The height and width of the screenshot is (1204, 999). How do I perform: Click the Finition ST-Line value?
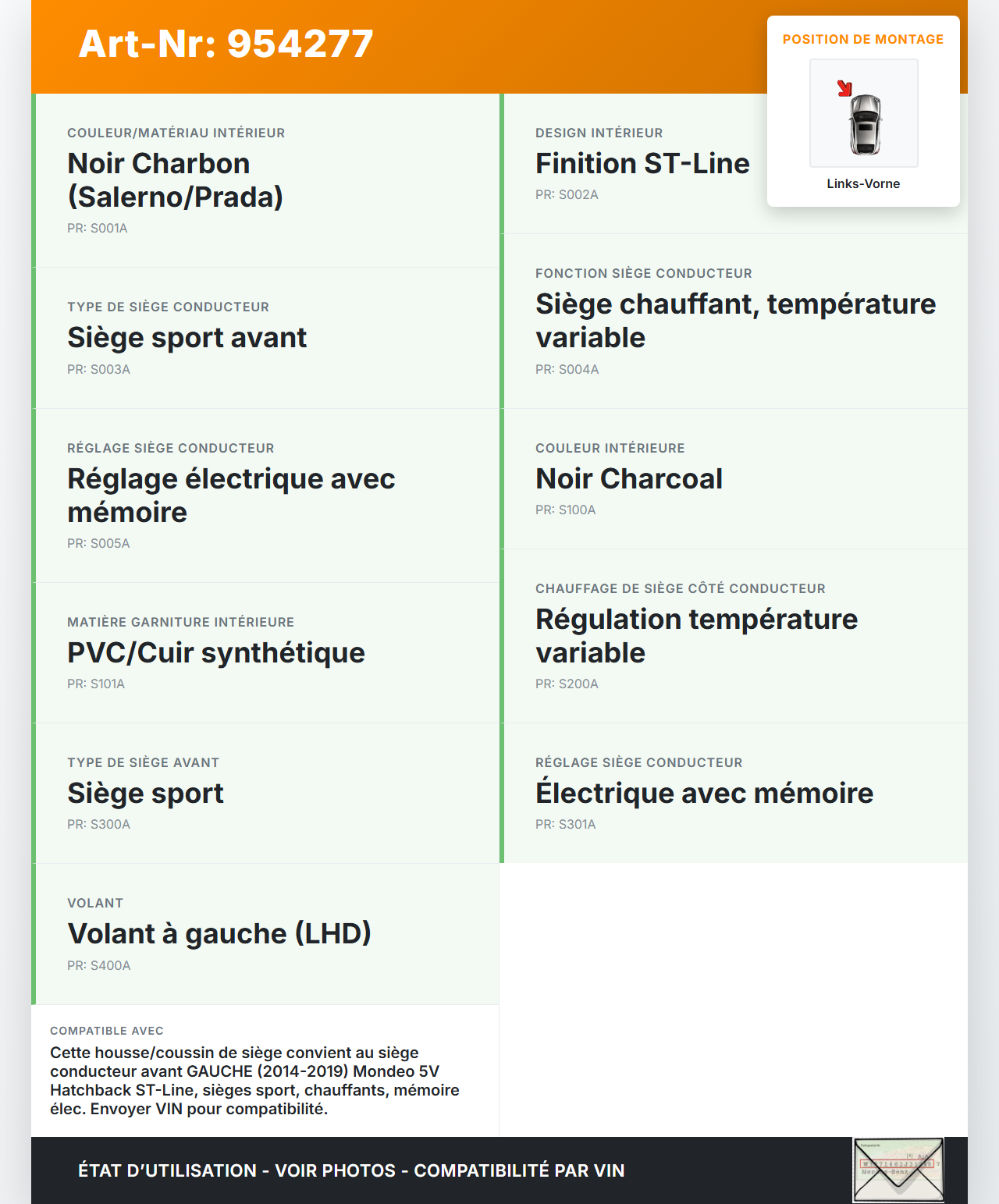pyautogui.click(x=642, y=164)
